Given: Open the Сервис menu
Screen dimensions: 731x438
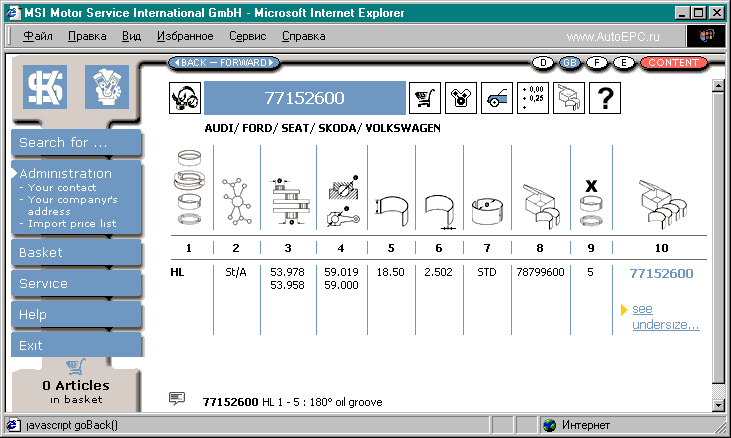Looking at the screenshot, I should (x=248, y=36).
